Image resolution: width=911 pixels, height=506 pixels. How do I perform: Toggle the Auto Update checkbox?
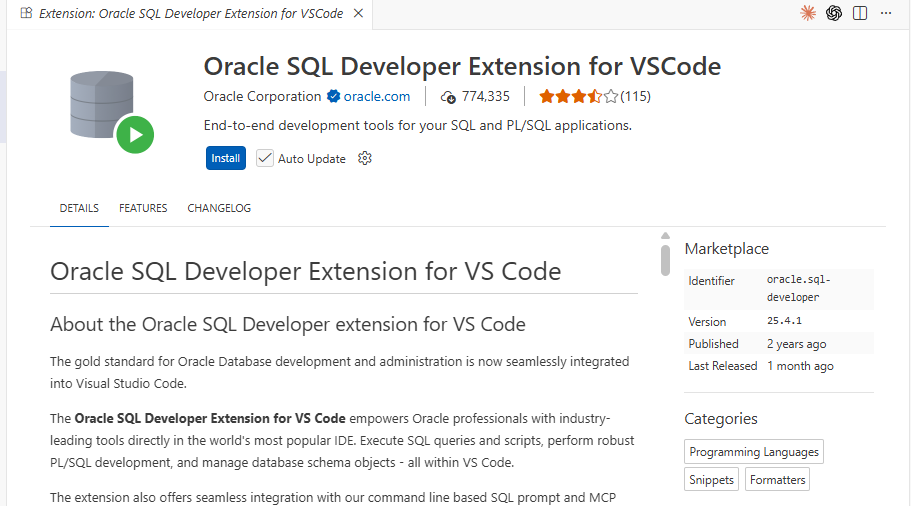coord(265,158)
